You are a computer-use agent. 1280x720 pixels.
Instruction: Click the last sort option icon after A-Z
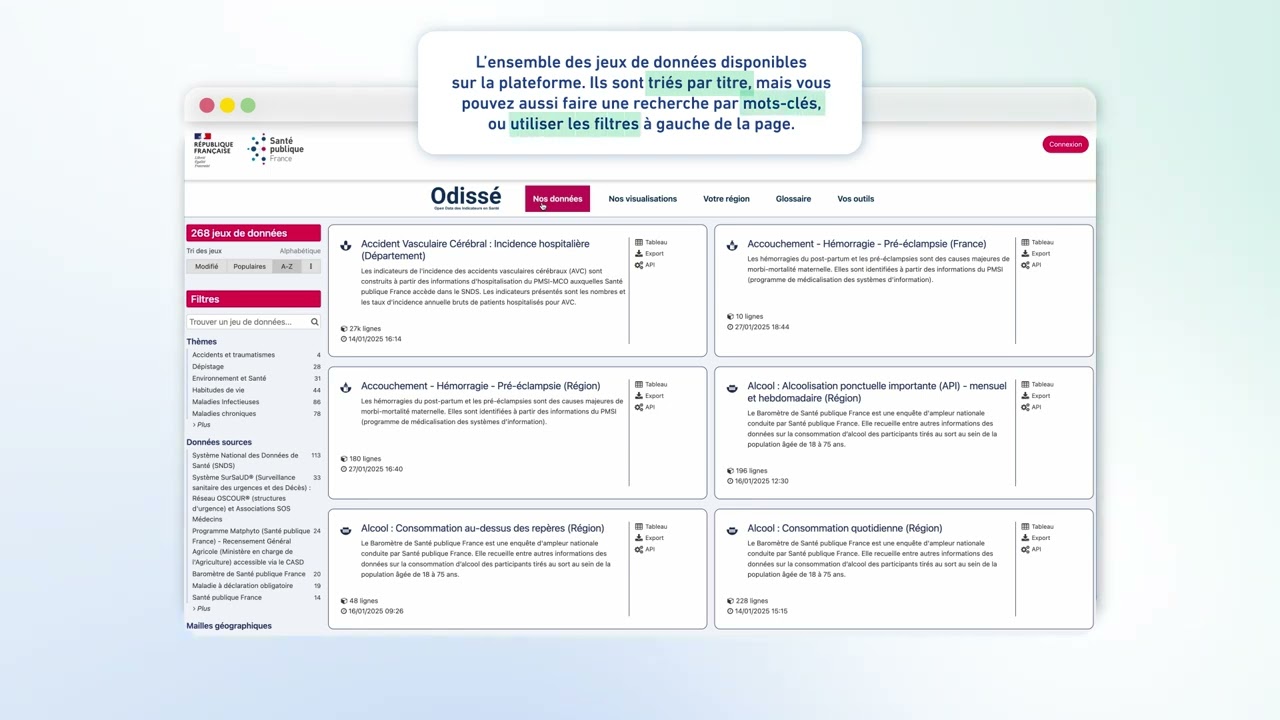pyautogui.click(x=311, y=267)
